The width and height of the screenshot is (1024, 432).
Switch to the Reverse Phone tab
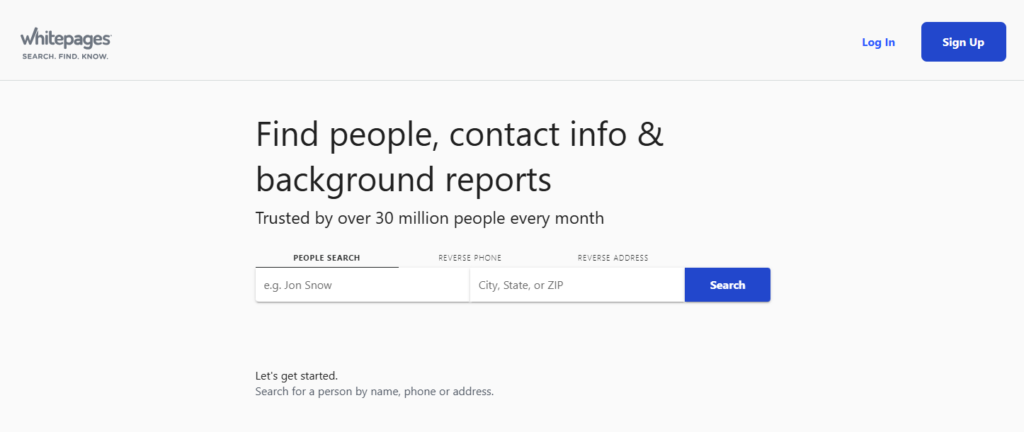tap(470, 258)
